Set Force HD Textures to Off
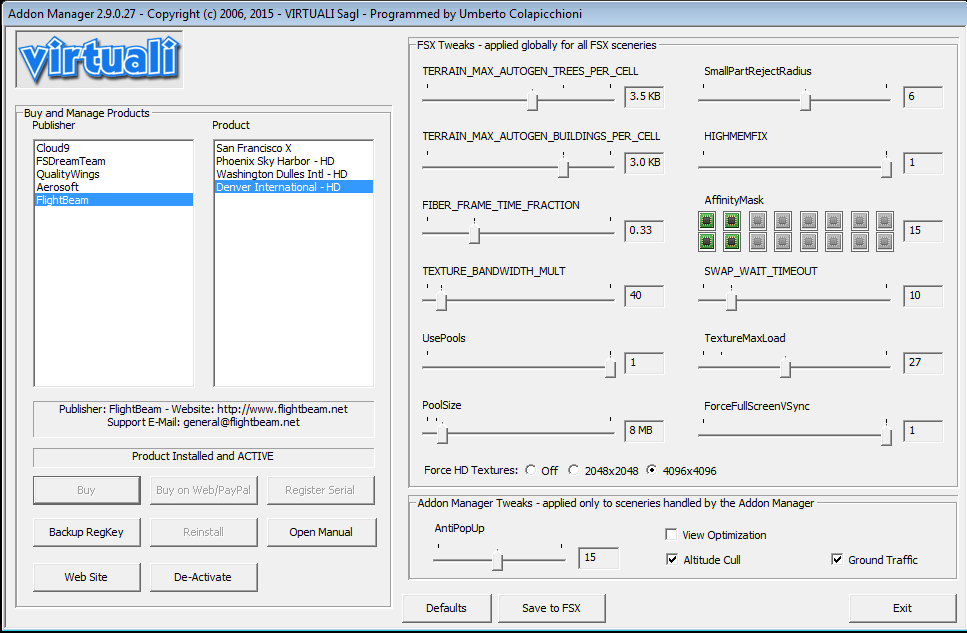 coord(530,470)
